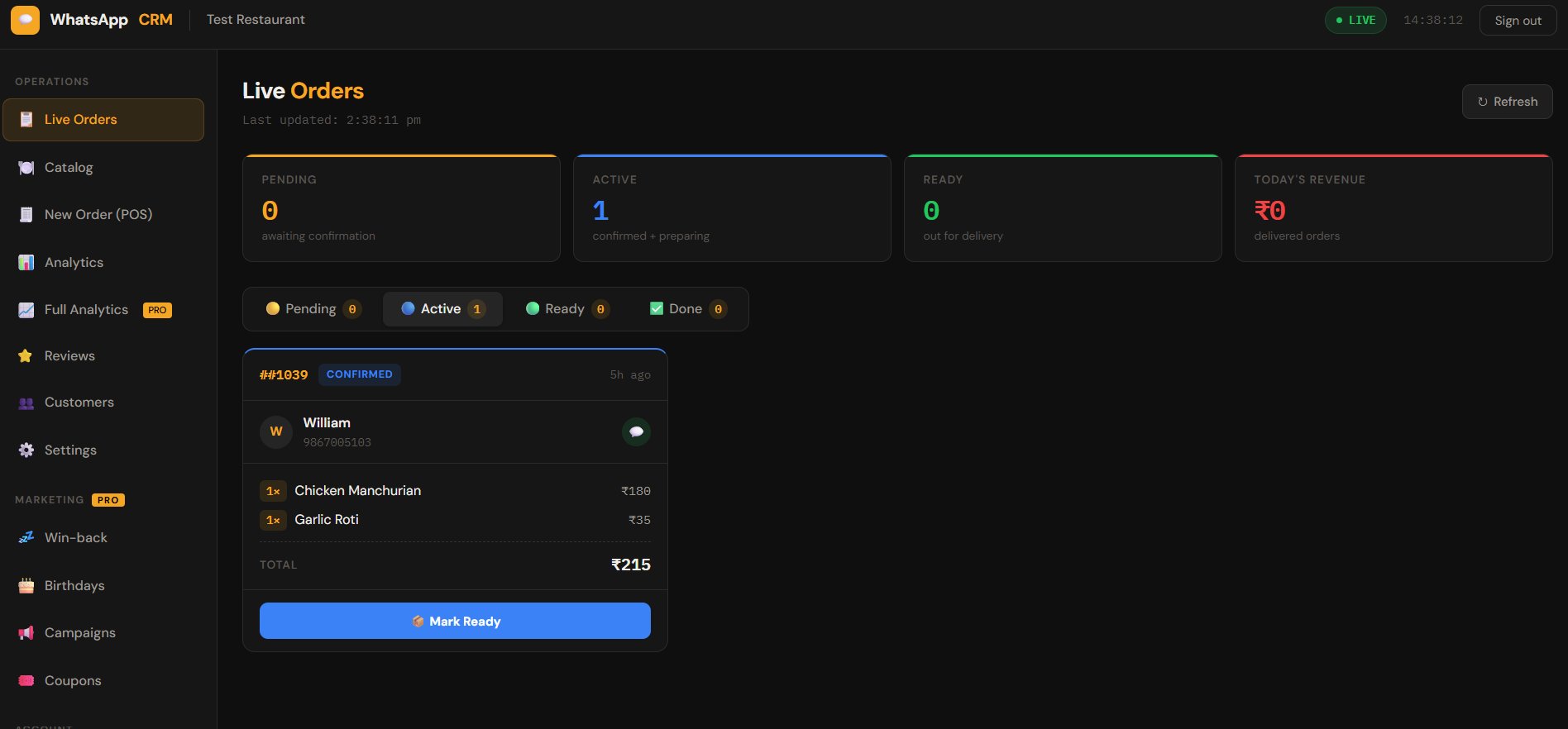This screenshot has height=729, width=1568.
Task: Click the LIVE status indicator
Action: coord(1355,20)
